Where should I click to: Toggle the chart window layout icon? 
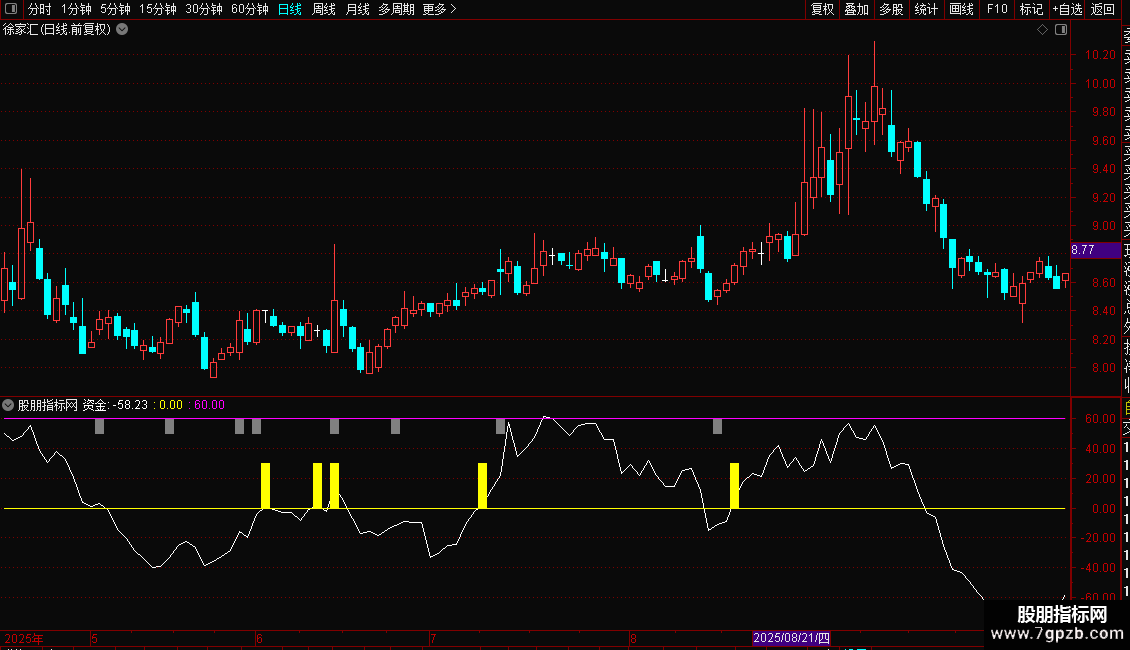[x=1061, y=30]
